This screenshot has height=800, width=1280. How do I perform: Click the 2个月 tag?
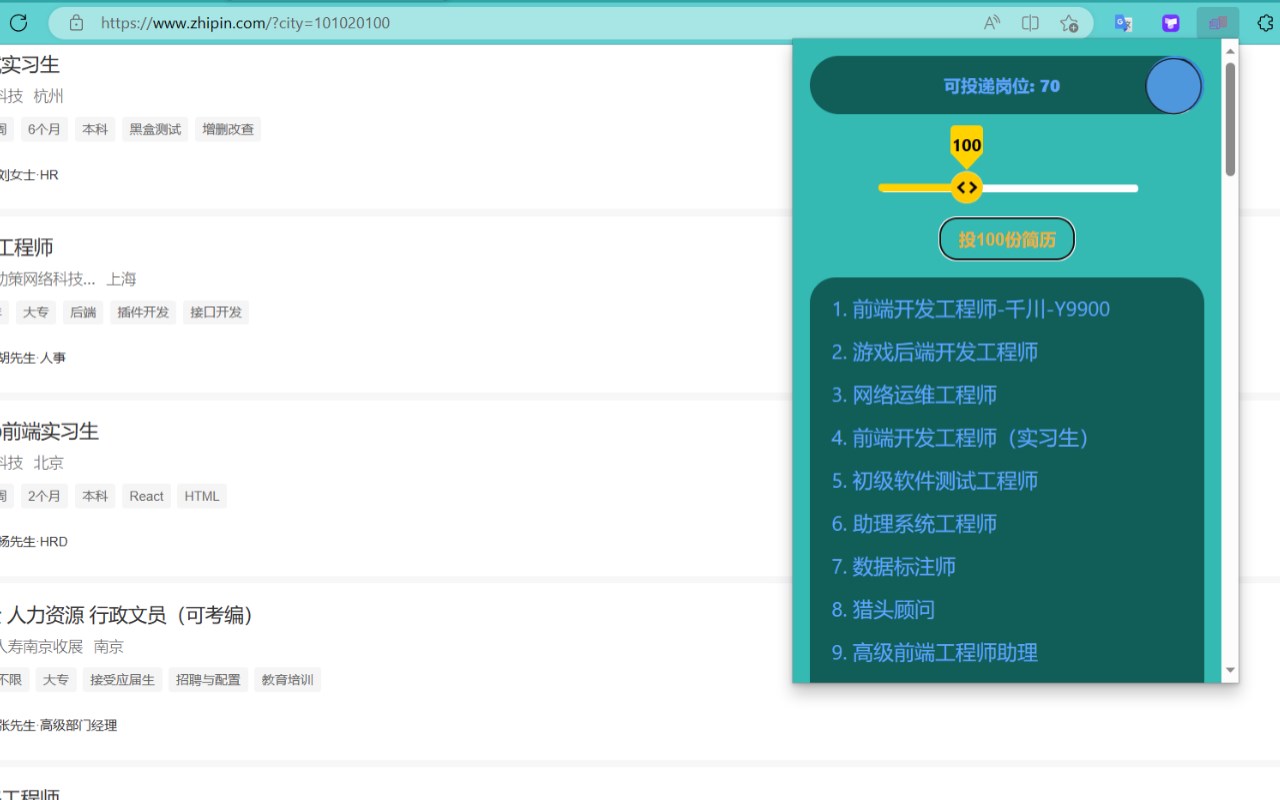[44, 496]
